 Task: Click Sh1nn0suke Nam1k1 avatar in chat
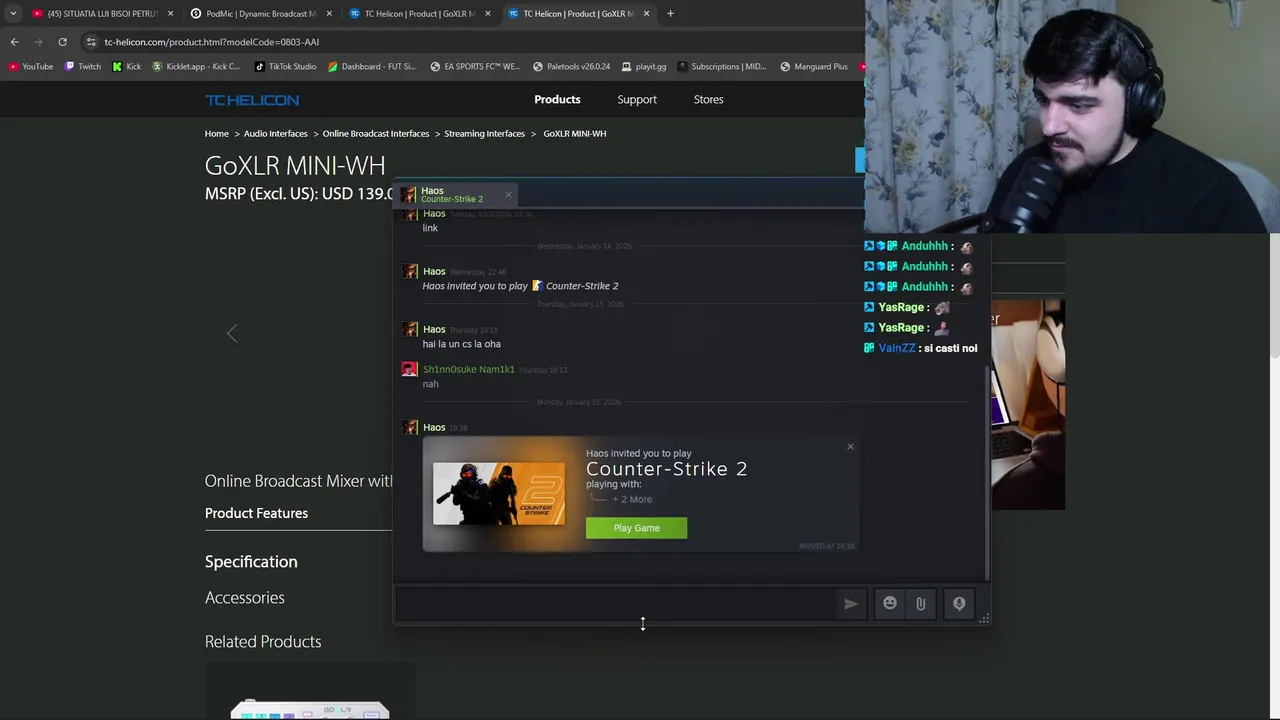point(409,369)
